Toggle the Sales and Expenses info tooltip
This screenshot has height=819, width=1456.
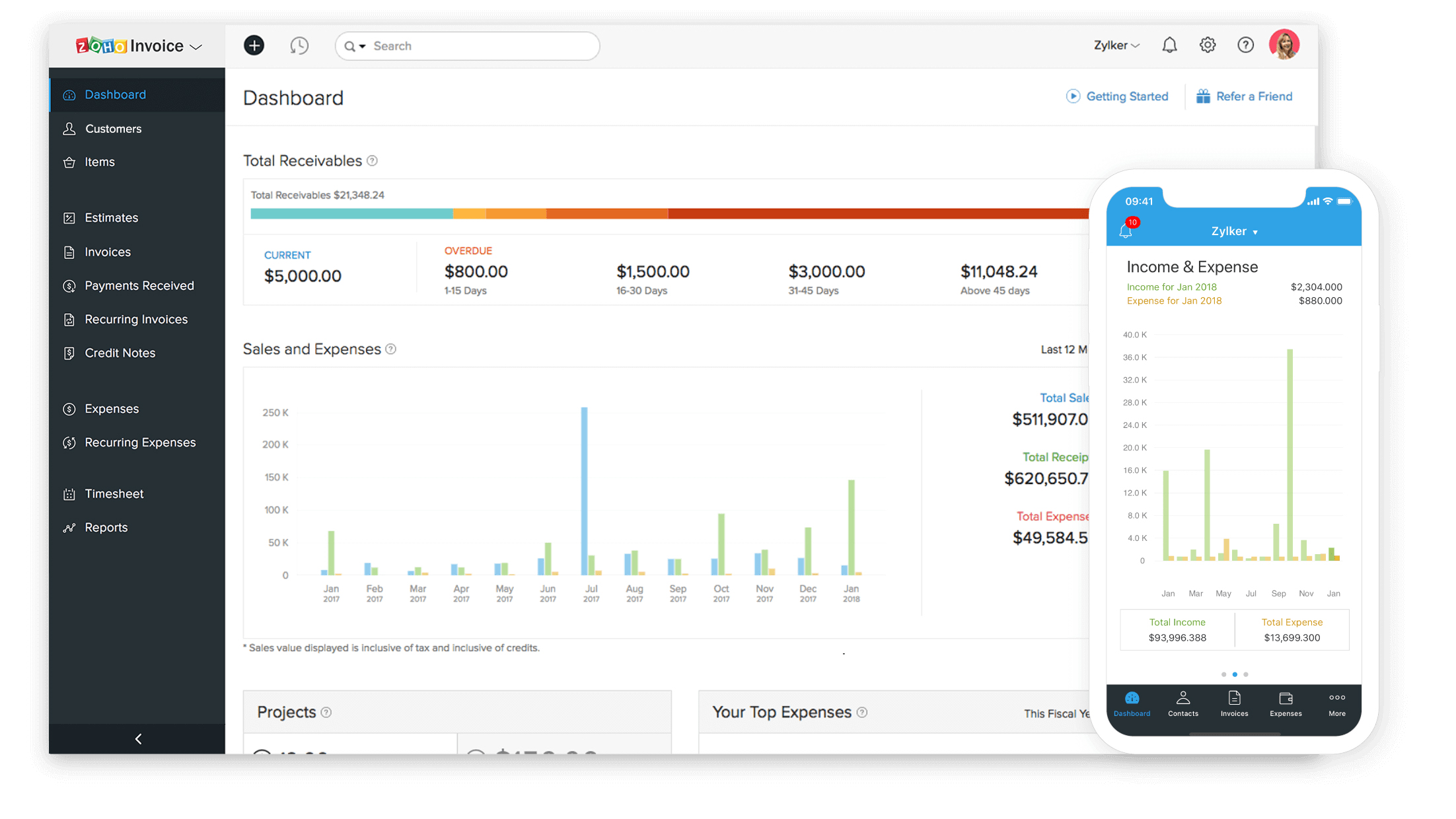(x=391, y=349)
